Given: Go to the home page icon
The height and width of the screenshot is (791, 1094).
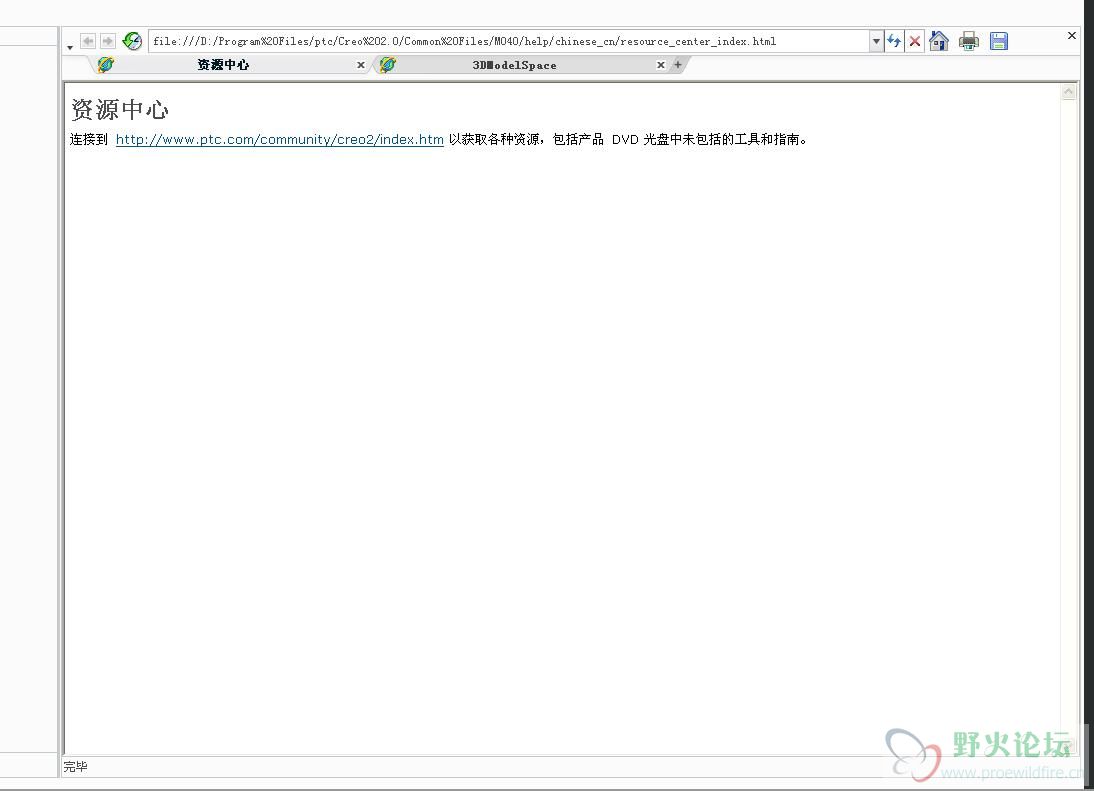Looking at the screenshot, I should (x=939, y=41).
